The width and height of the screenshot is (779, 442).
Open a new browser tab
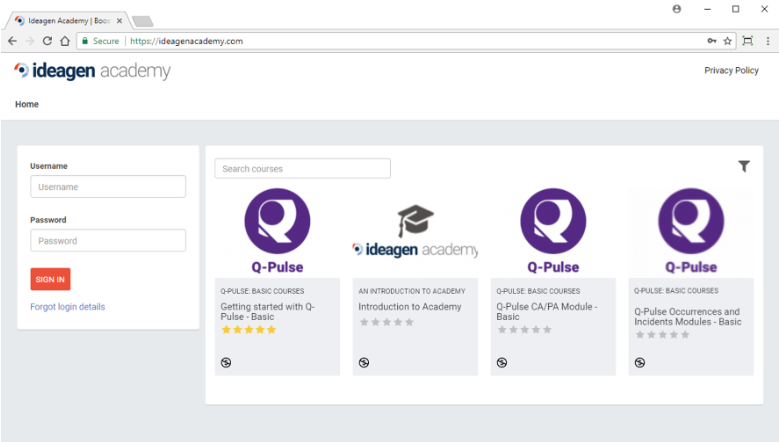tap(143, 21)
